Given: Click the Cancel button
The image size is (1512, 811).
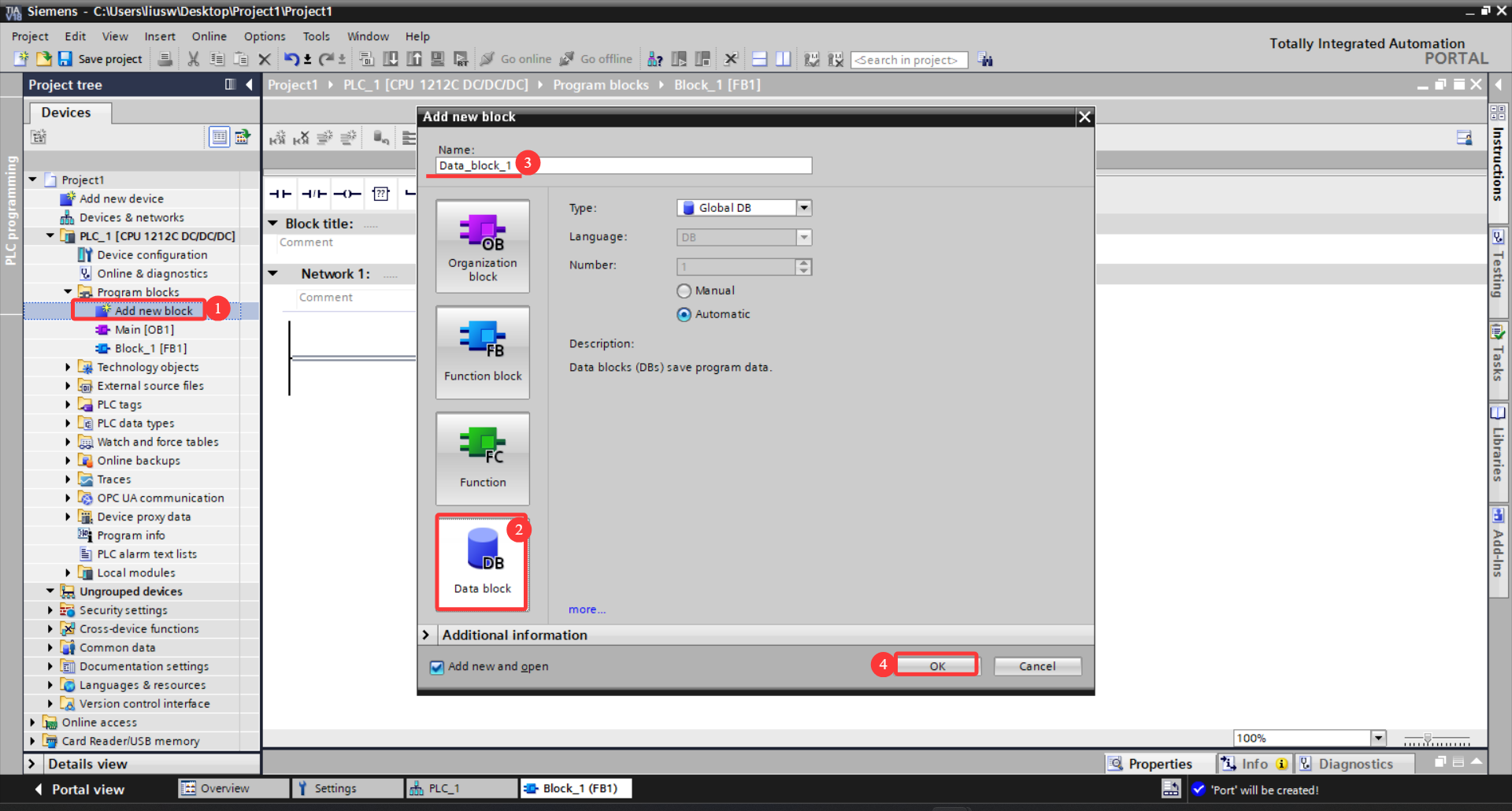Looking at the screenshot, I should click(1037, 666).
